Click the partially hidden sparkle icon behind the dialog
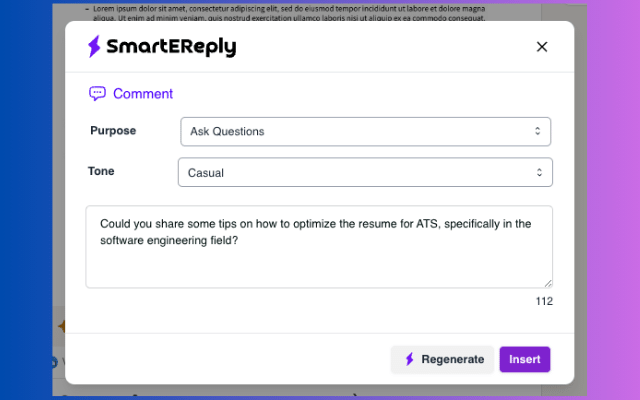Screen dimensions: 640x400 tap(61, 327)
